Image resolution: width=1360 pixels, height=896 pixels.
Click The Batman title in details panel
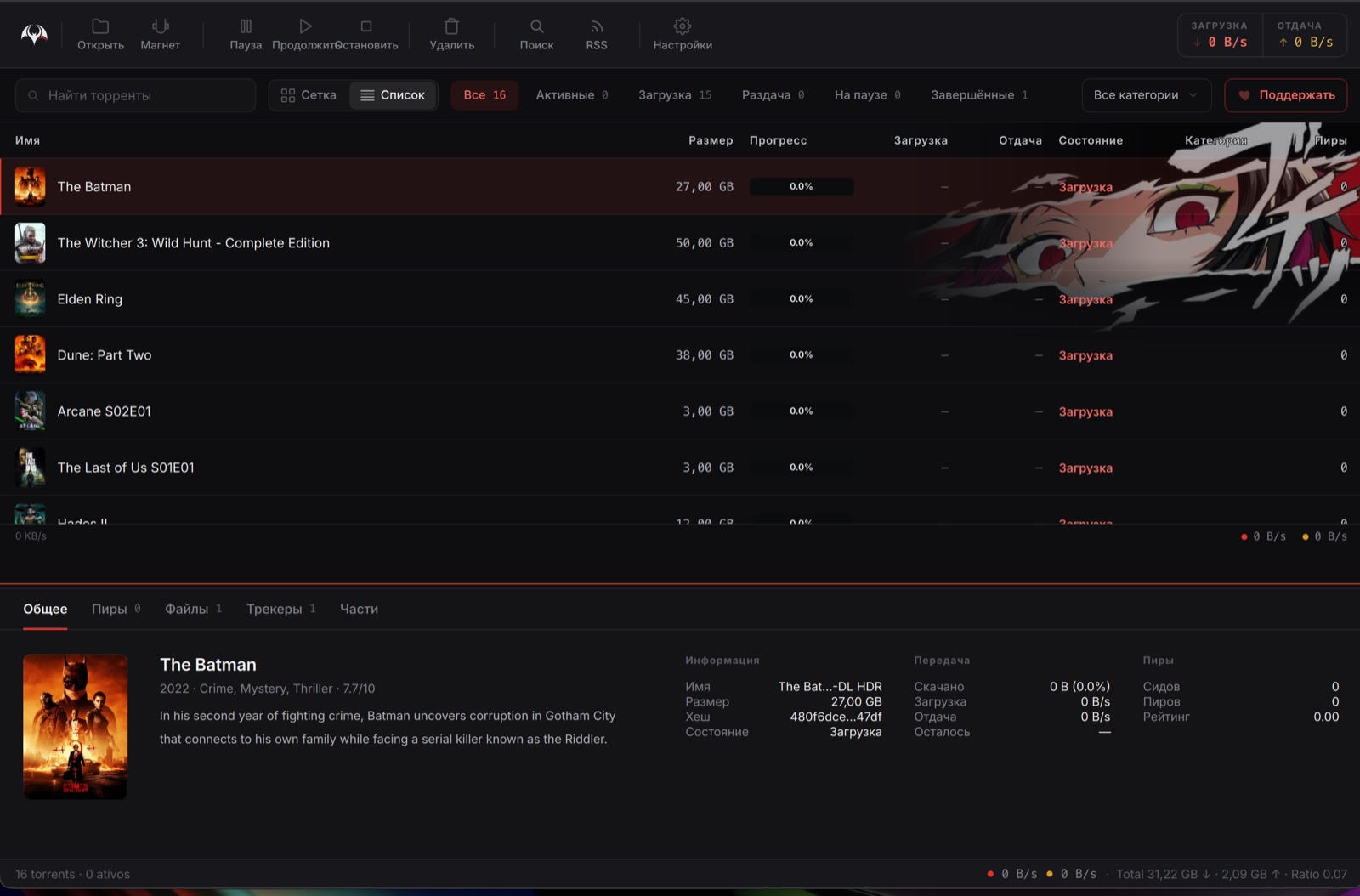208,665
